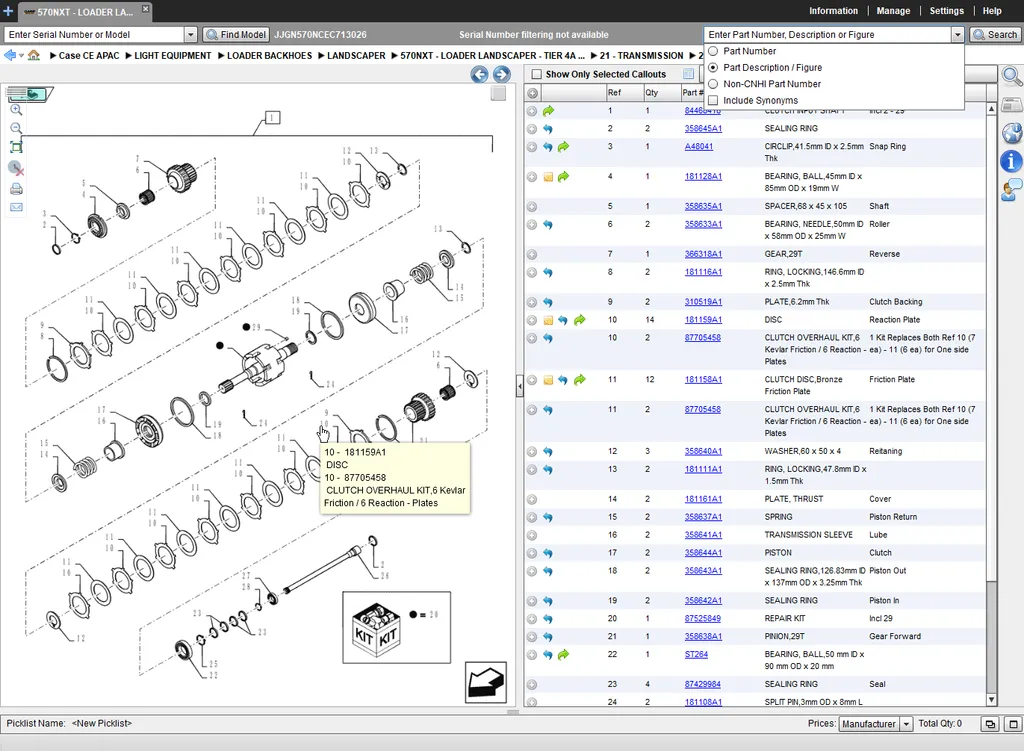Image resolution: width=1024 pixels, height=751 pixels.
Task: Select the TRANSMISSION SLEEVE description text
Action: click(808, 535)
